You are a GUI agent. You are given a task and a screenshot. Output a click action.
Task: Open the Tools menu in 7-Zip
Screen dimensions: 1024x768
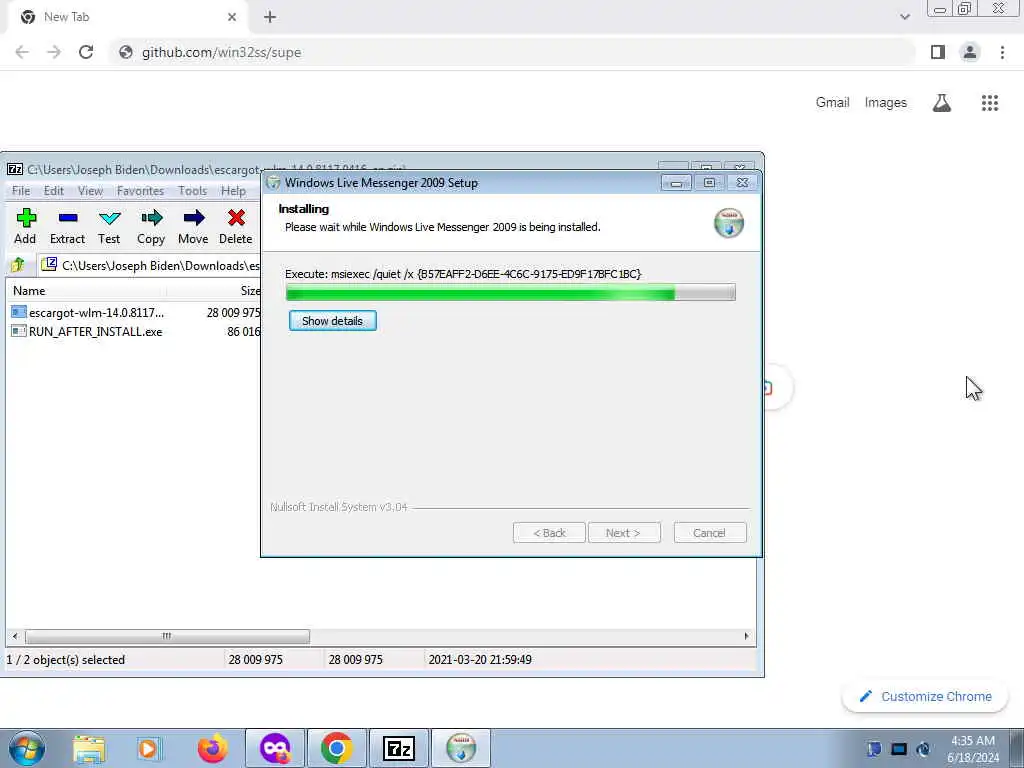pyautogui.click(x=192, y=191)
